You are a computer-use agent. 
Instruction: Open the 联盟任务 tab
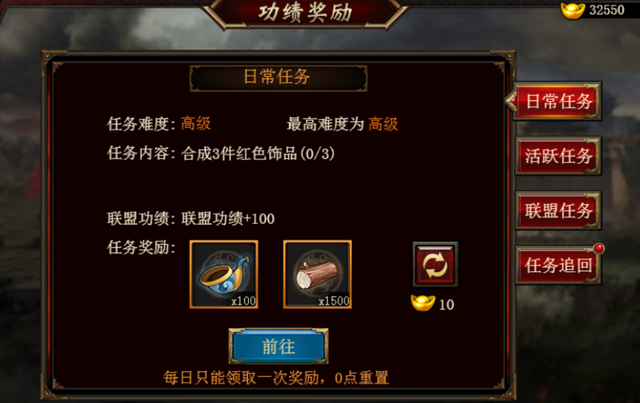(558, 210)
